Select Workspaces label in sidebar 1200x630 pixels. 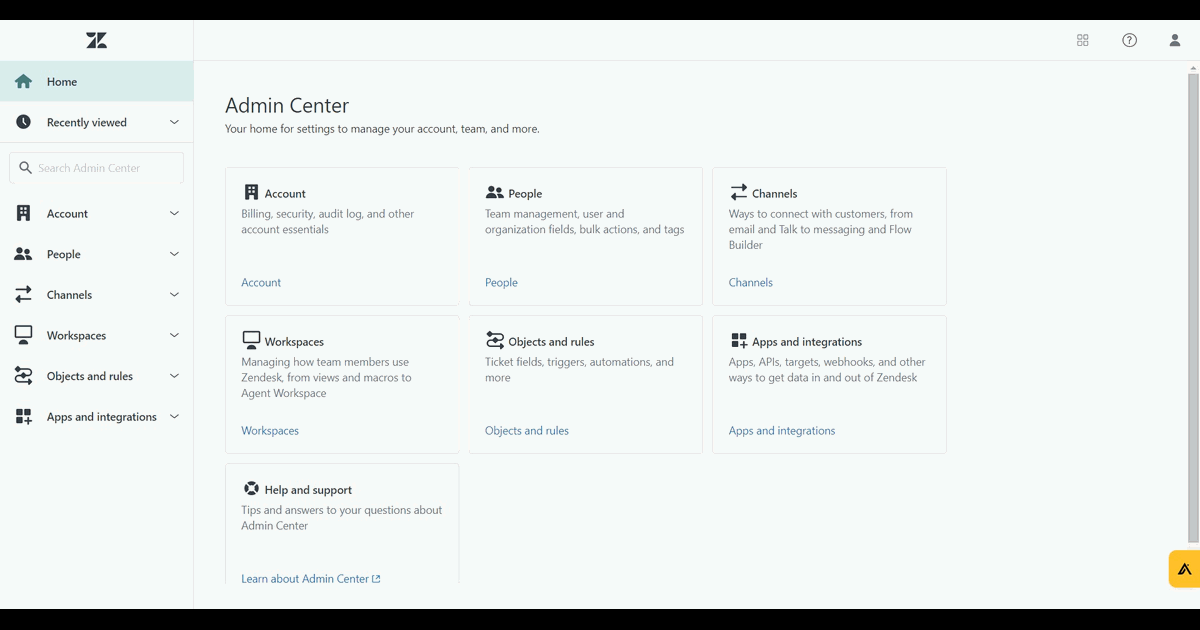(76, 336)
